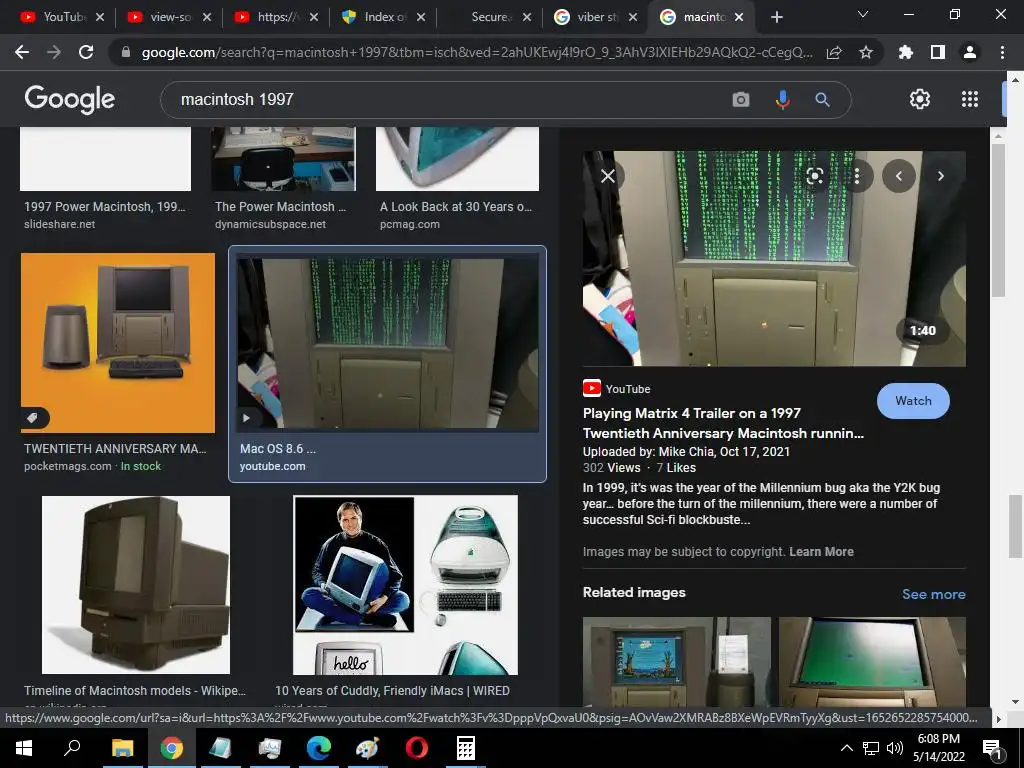The height and width of the screenshot is (768, 1024).
Task: Open the Timeline of Macintosh models thumbnail
Action: click(x=136, y=584)
